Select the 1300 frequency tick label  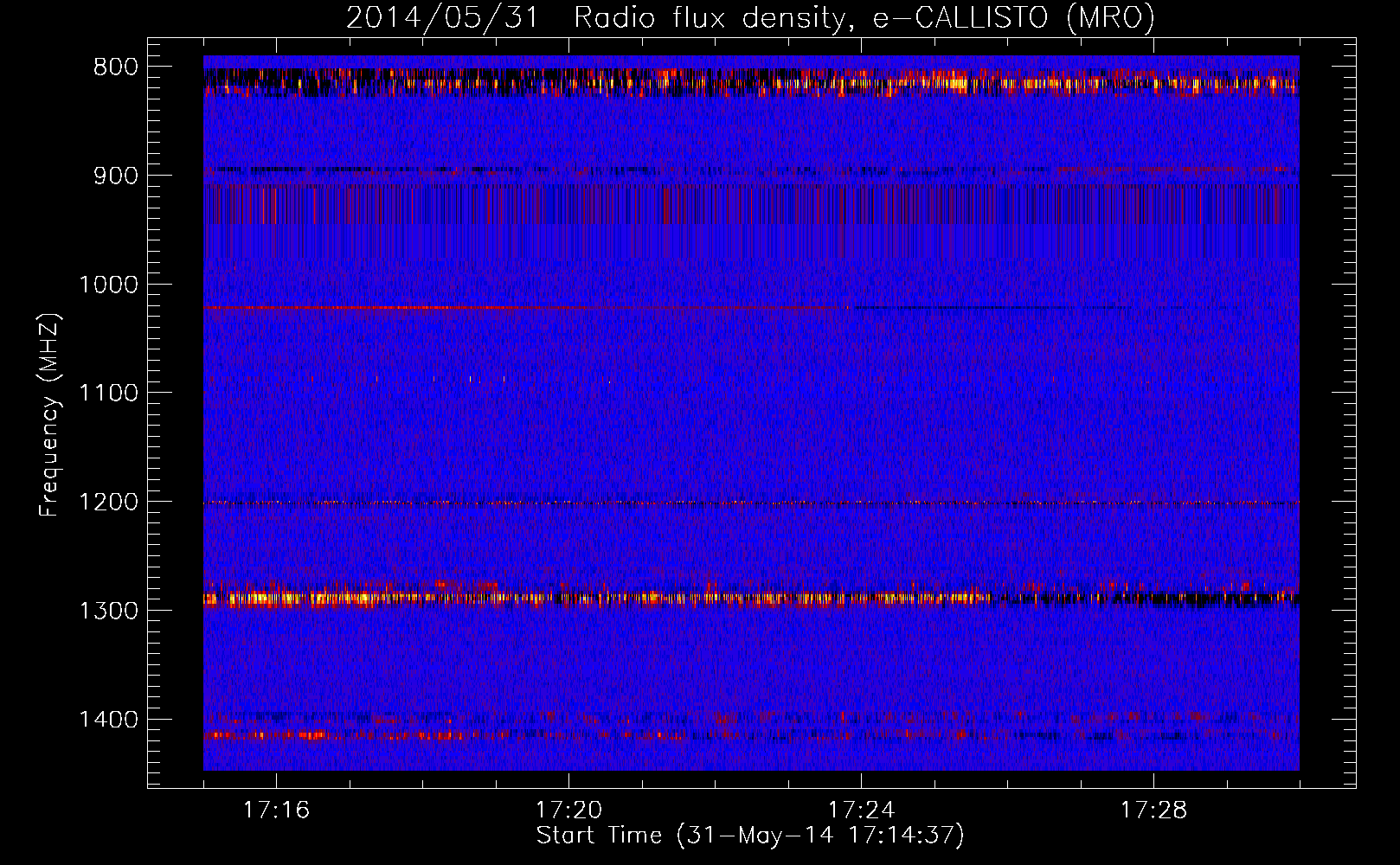tap(108, 611)
